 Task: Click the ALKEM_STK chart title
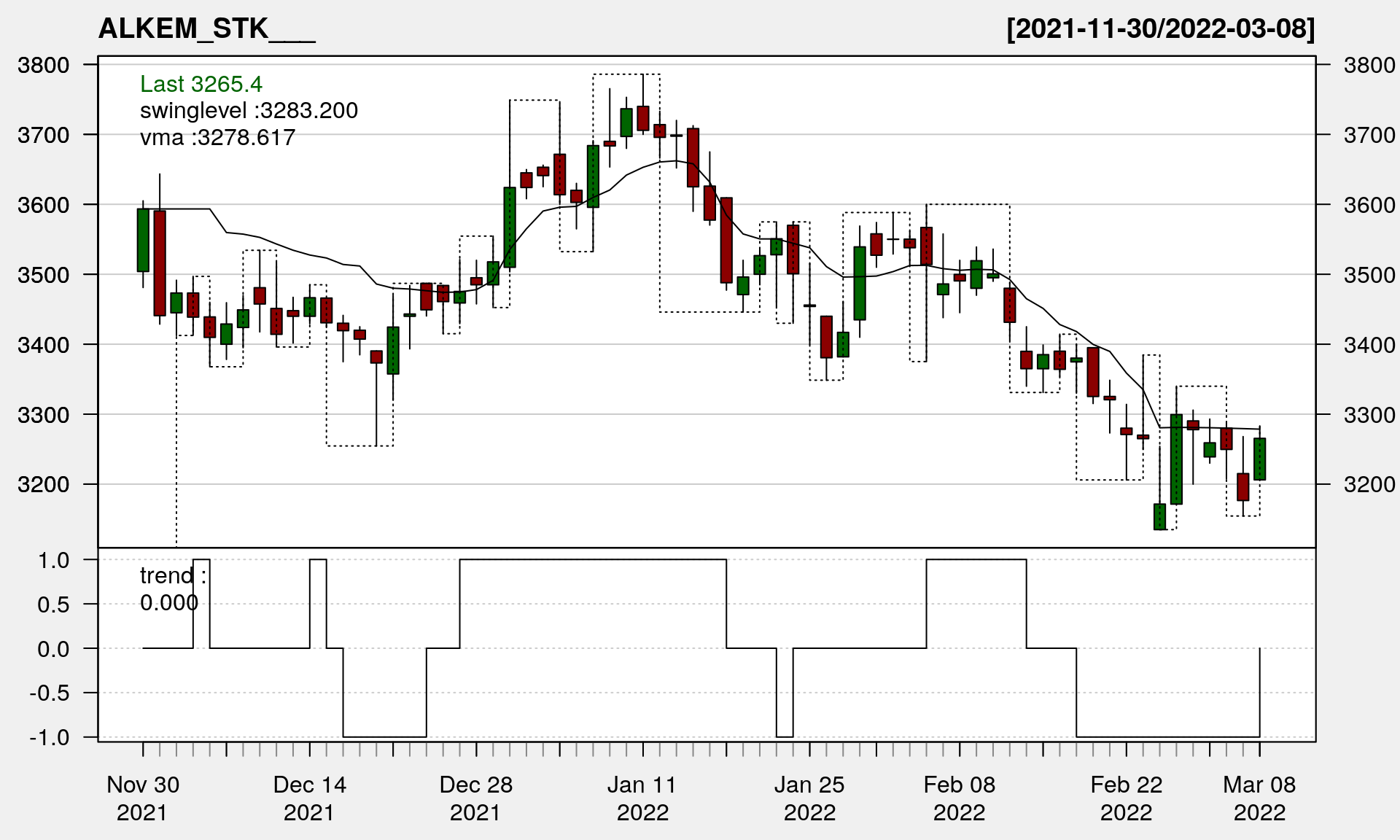click(206, 28)
